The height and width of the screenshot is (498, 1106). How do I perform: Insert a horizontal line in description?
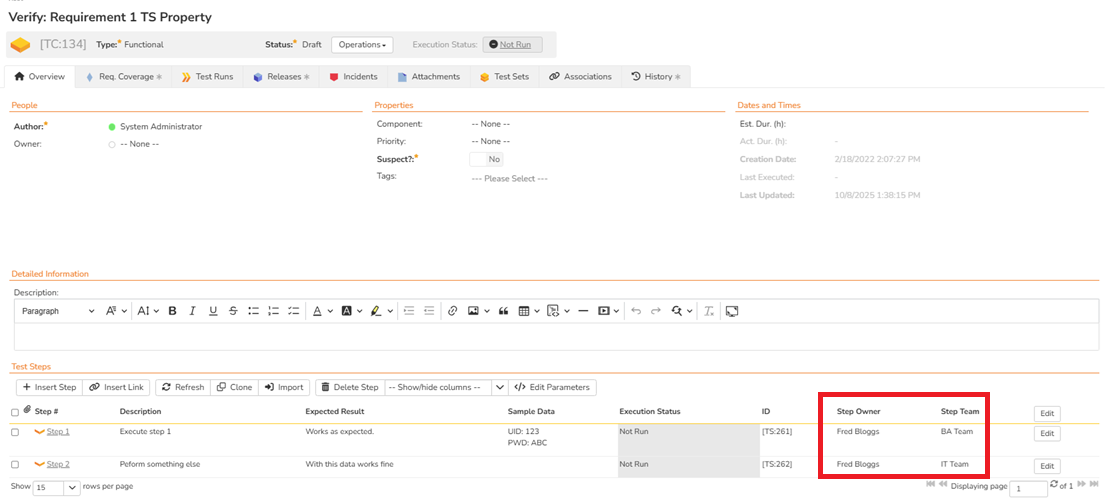point(583,311)
